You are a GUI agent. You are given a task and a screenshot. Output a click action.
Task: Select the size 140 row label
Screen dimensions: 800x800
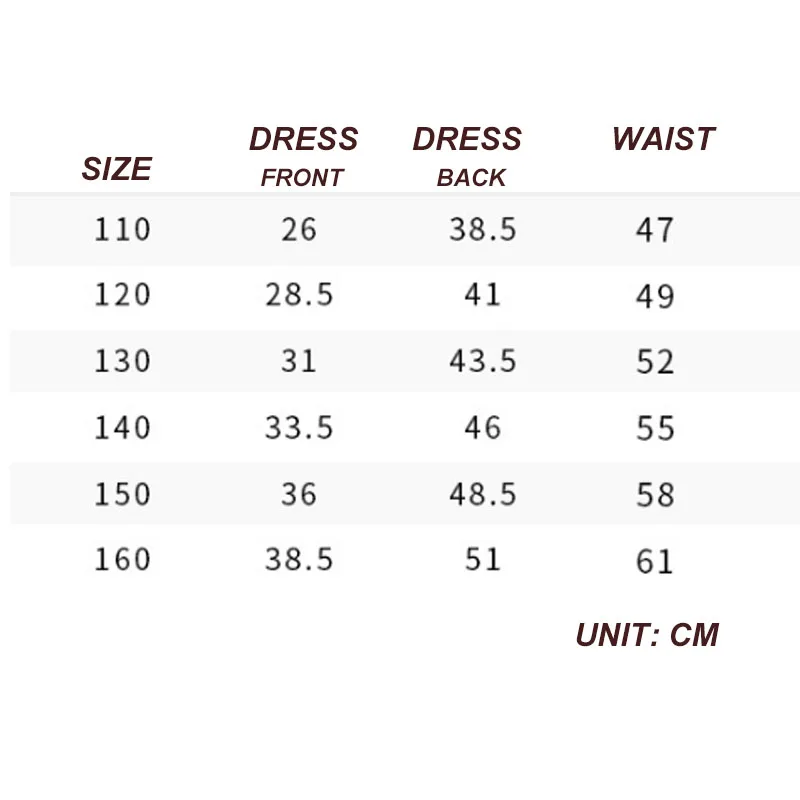coord(122,428)
